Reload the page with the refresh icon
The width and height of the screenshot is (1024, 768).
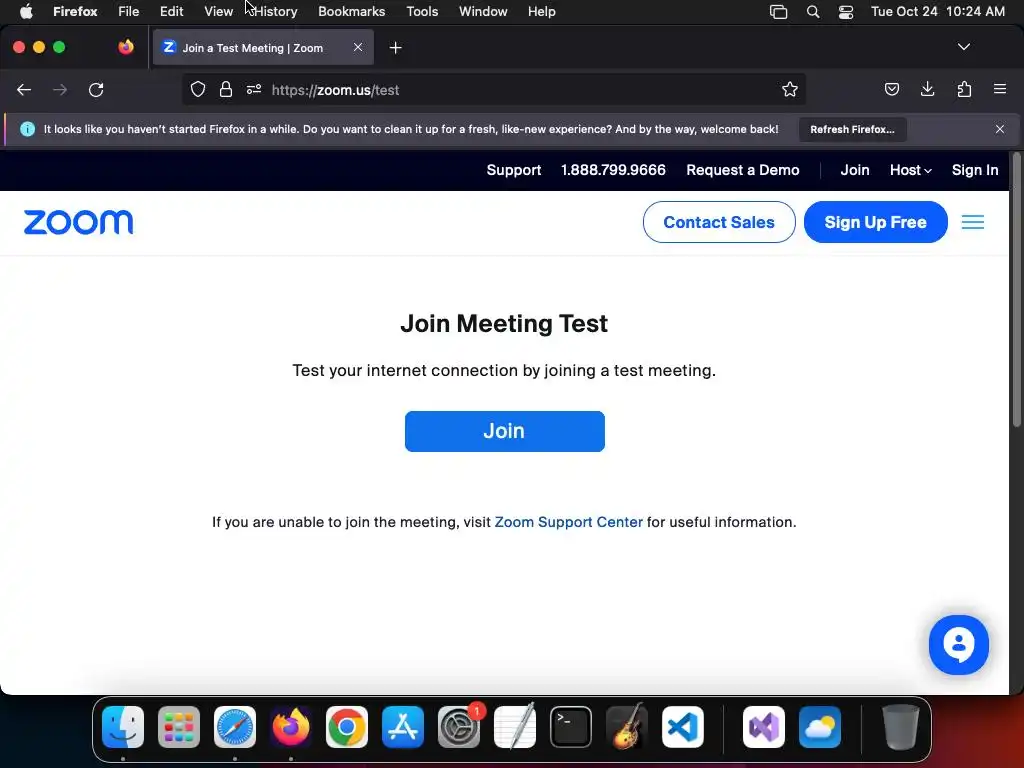96,90
